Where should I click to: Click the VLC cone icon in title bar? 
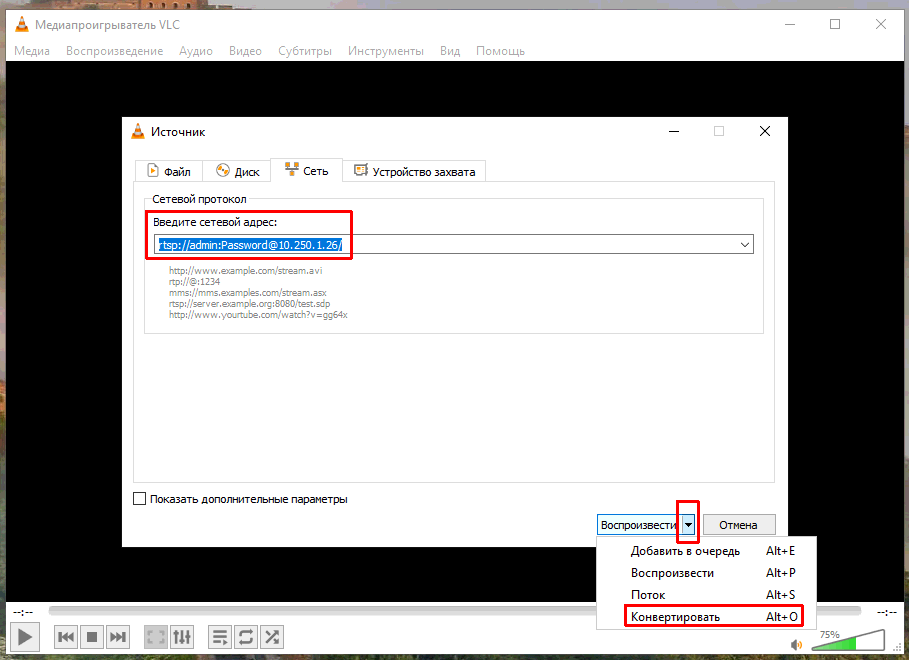click(x=22, y=24)
